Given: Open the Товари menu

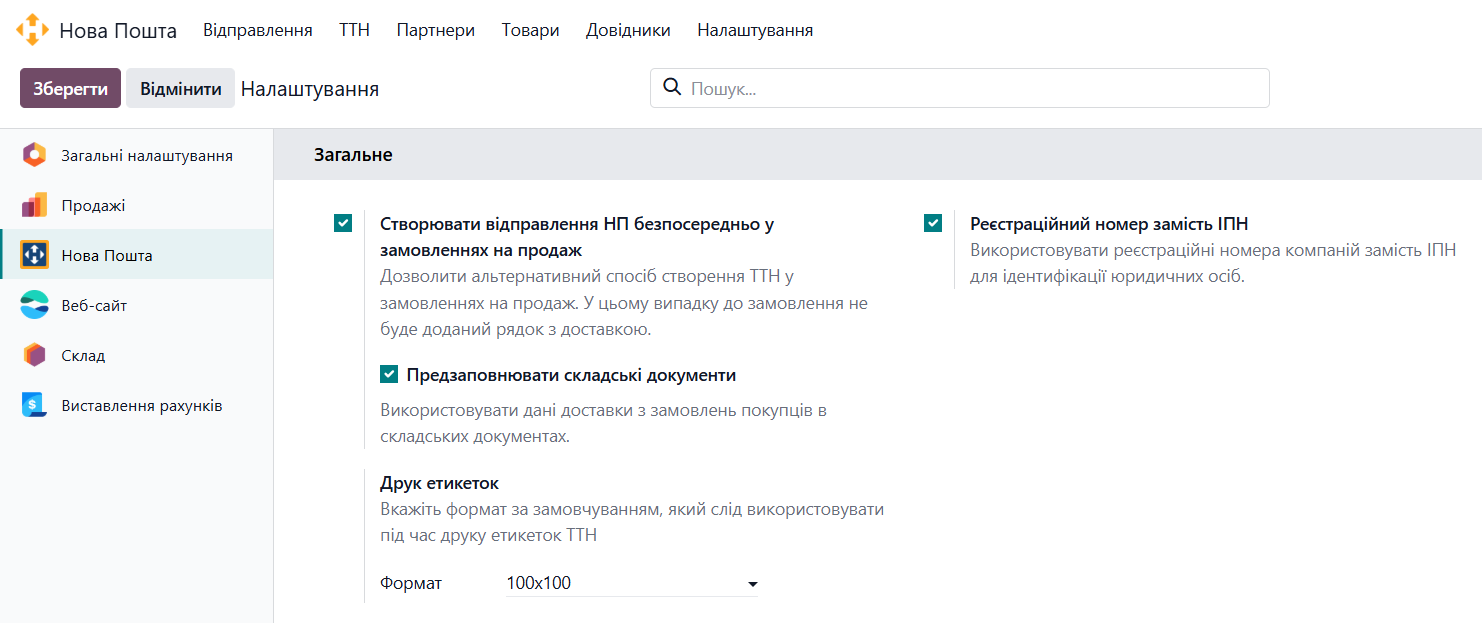Looking at the screenshot, I should tap(531, 30).
